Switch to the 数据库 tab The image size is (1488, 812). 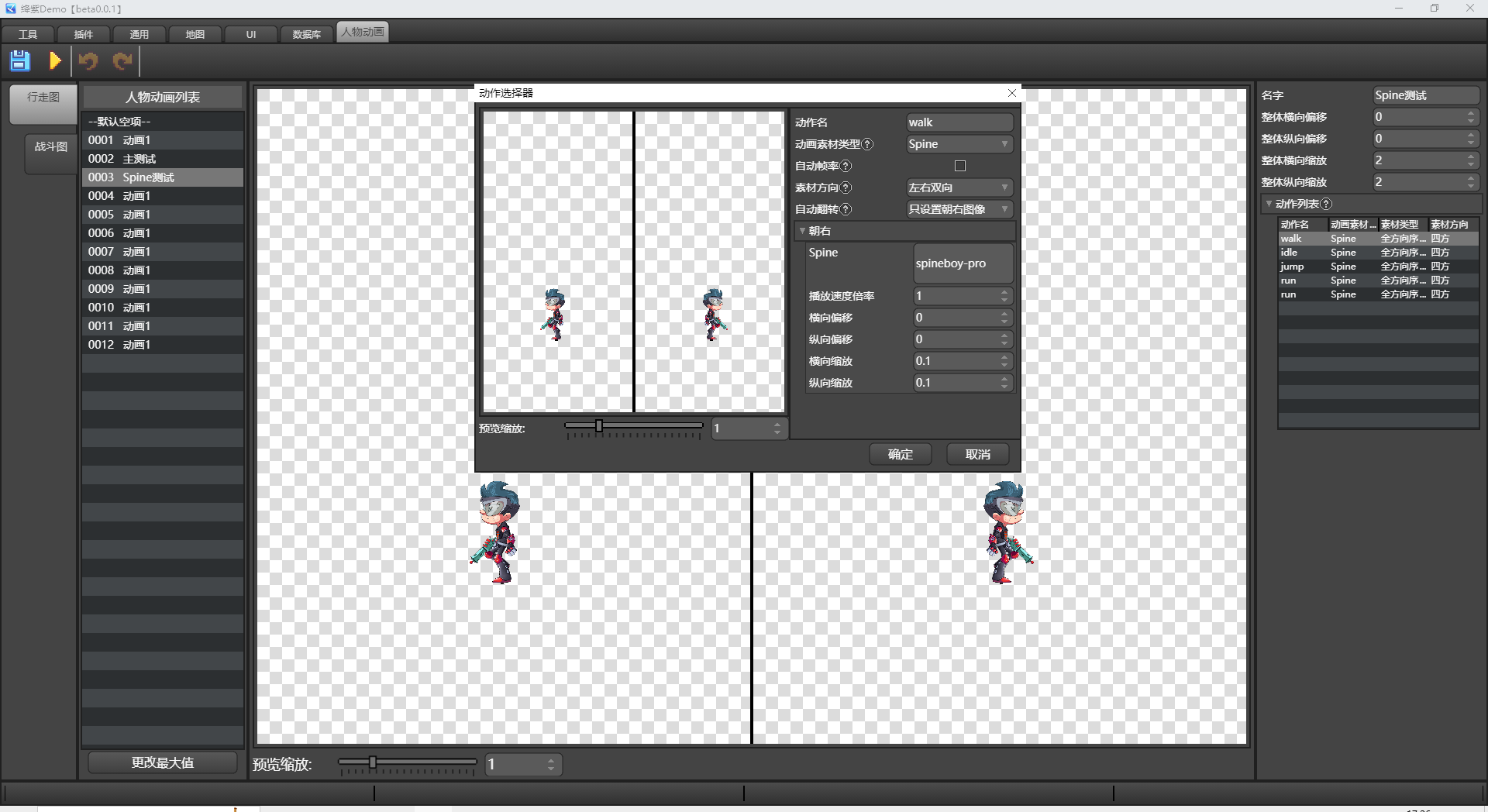(x=307, y=34)
